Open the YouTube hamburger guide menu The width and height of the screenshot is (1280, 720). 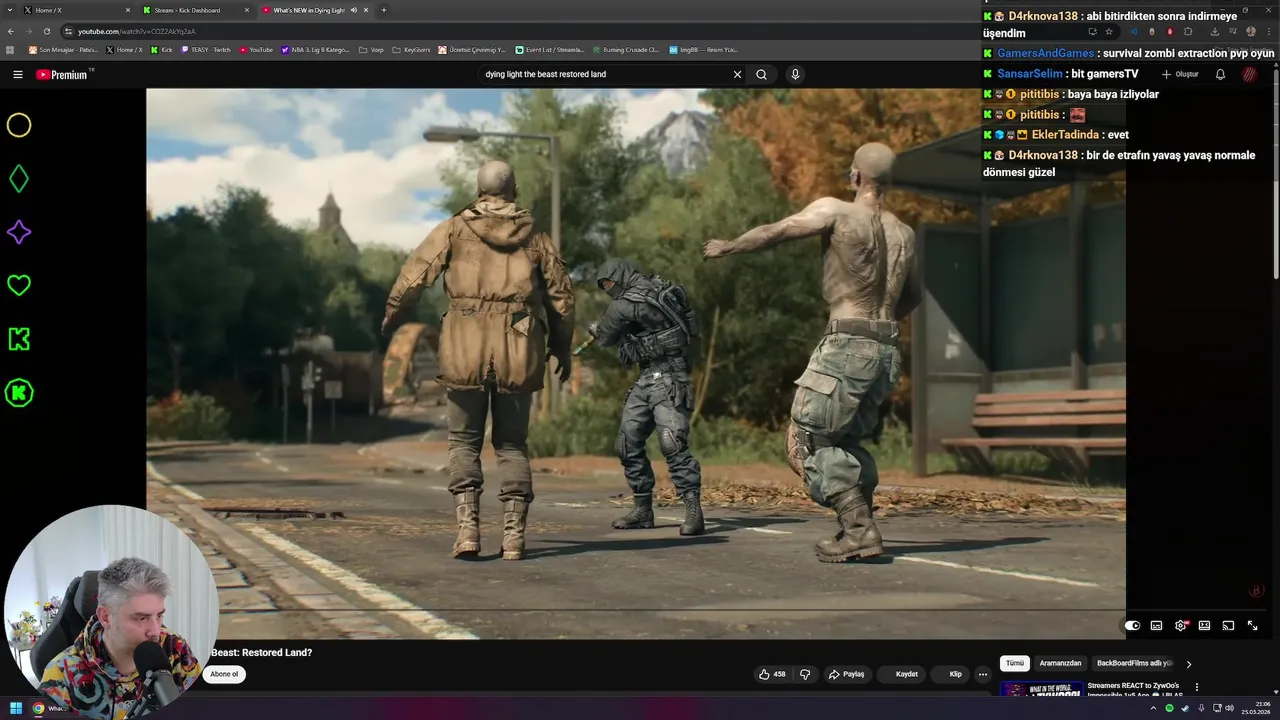pyautogui.click(x=18, y=74)
